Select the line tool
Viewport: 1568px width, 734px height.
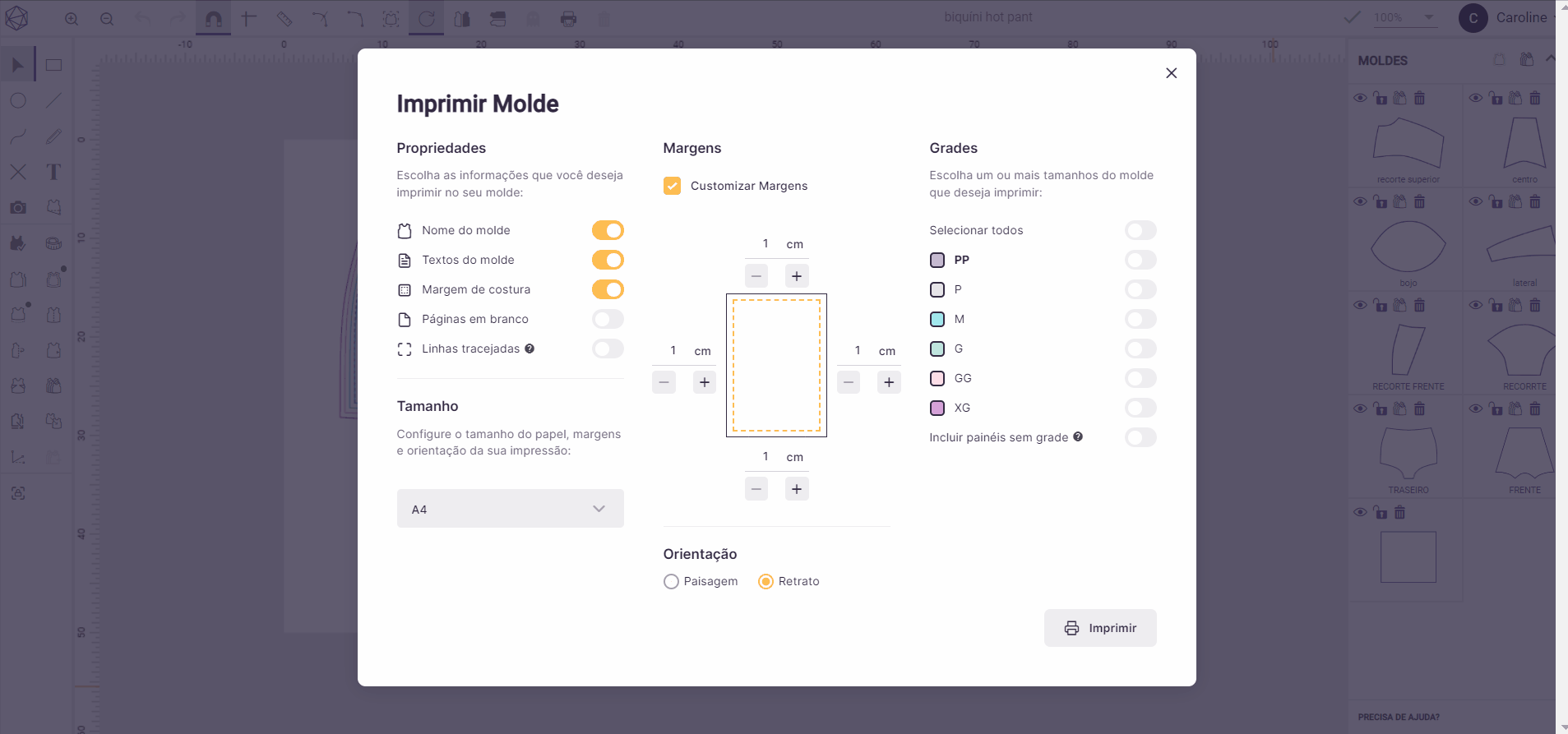53,100
